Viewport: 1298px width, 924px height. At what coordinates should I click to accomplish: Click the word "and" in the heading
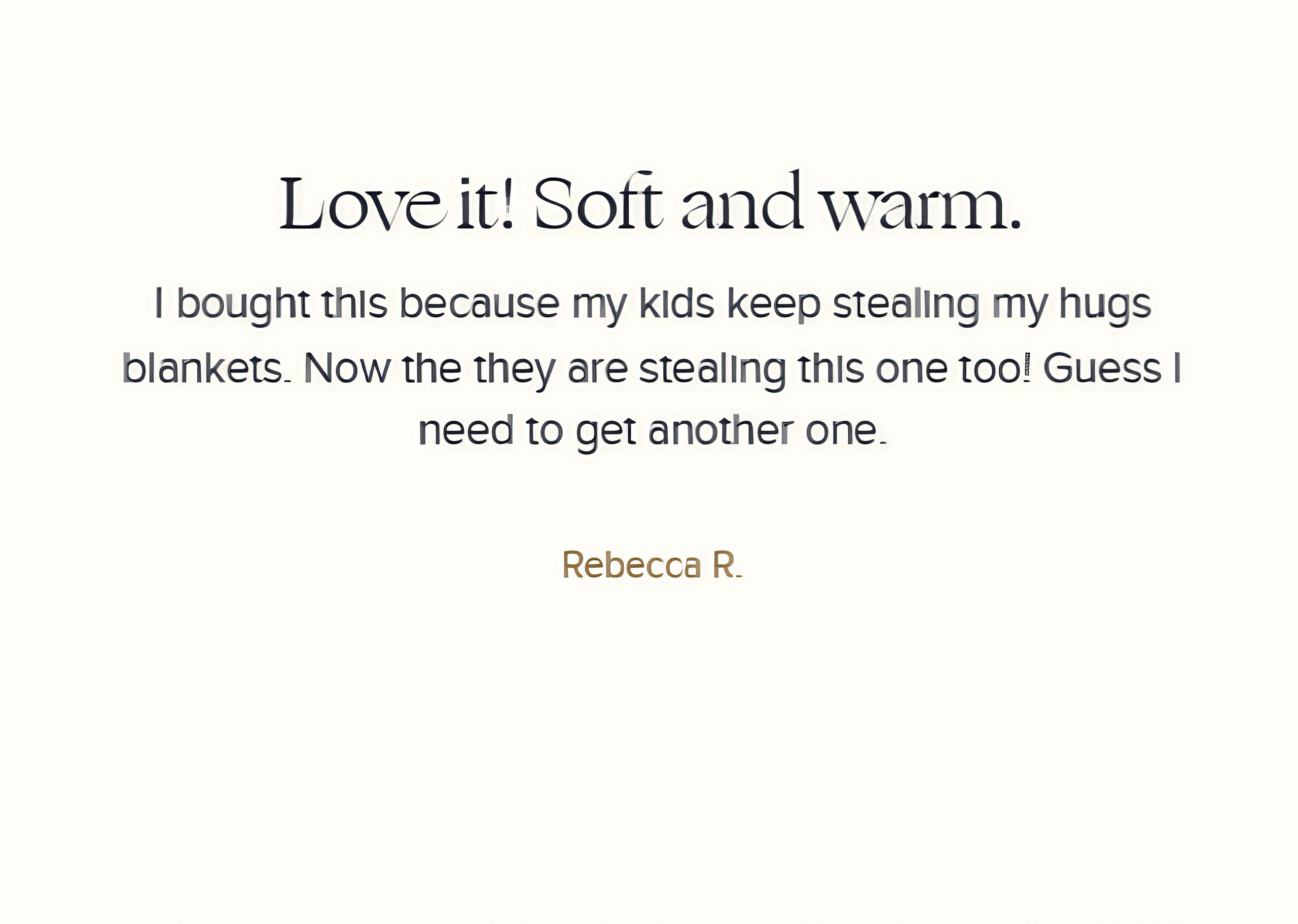[743, 204]
